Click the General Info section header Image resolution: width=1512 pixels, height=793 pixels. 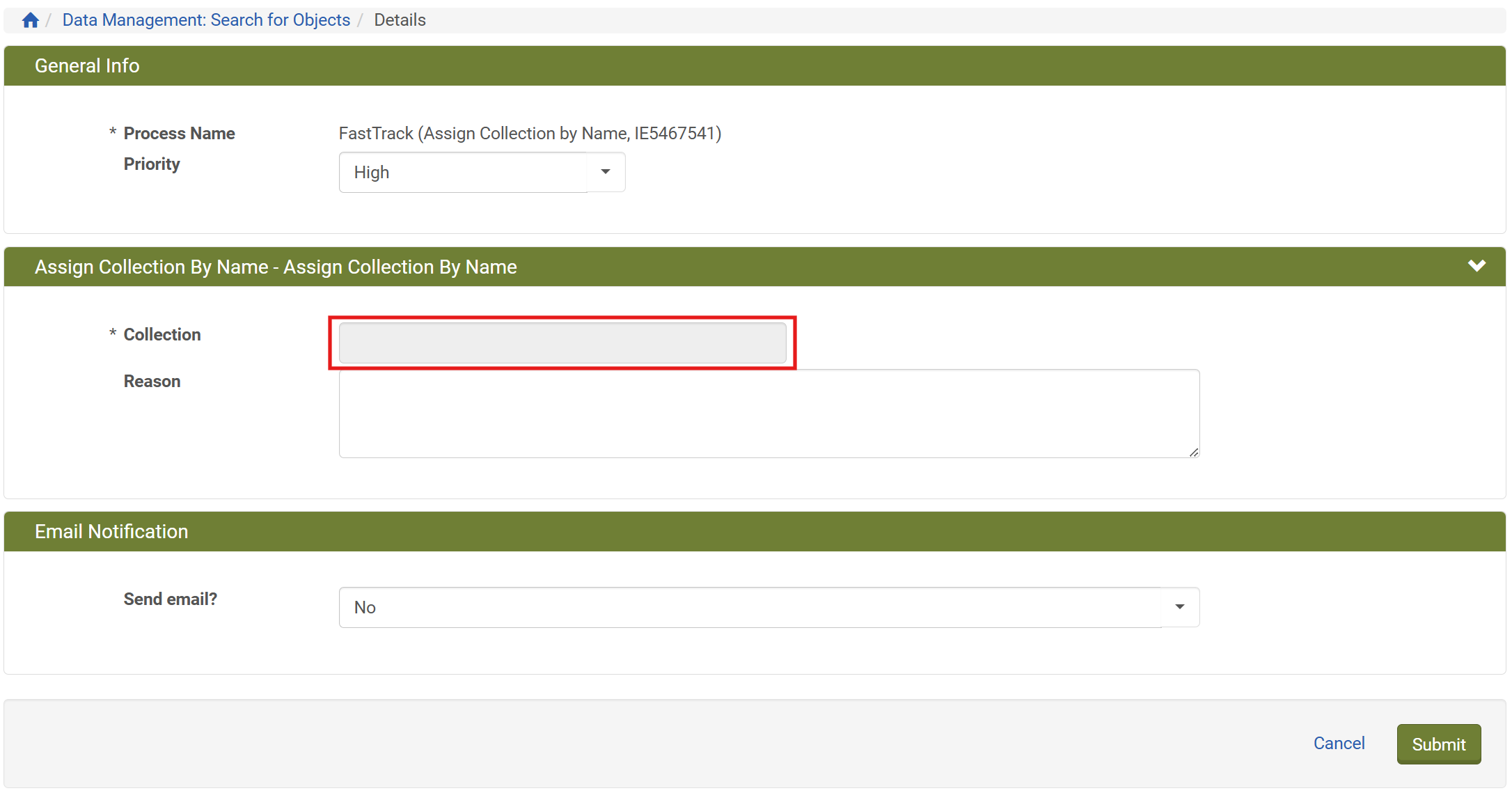87,65
